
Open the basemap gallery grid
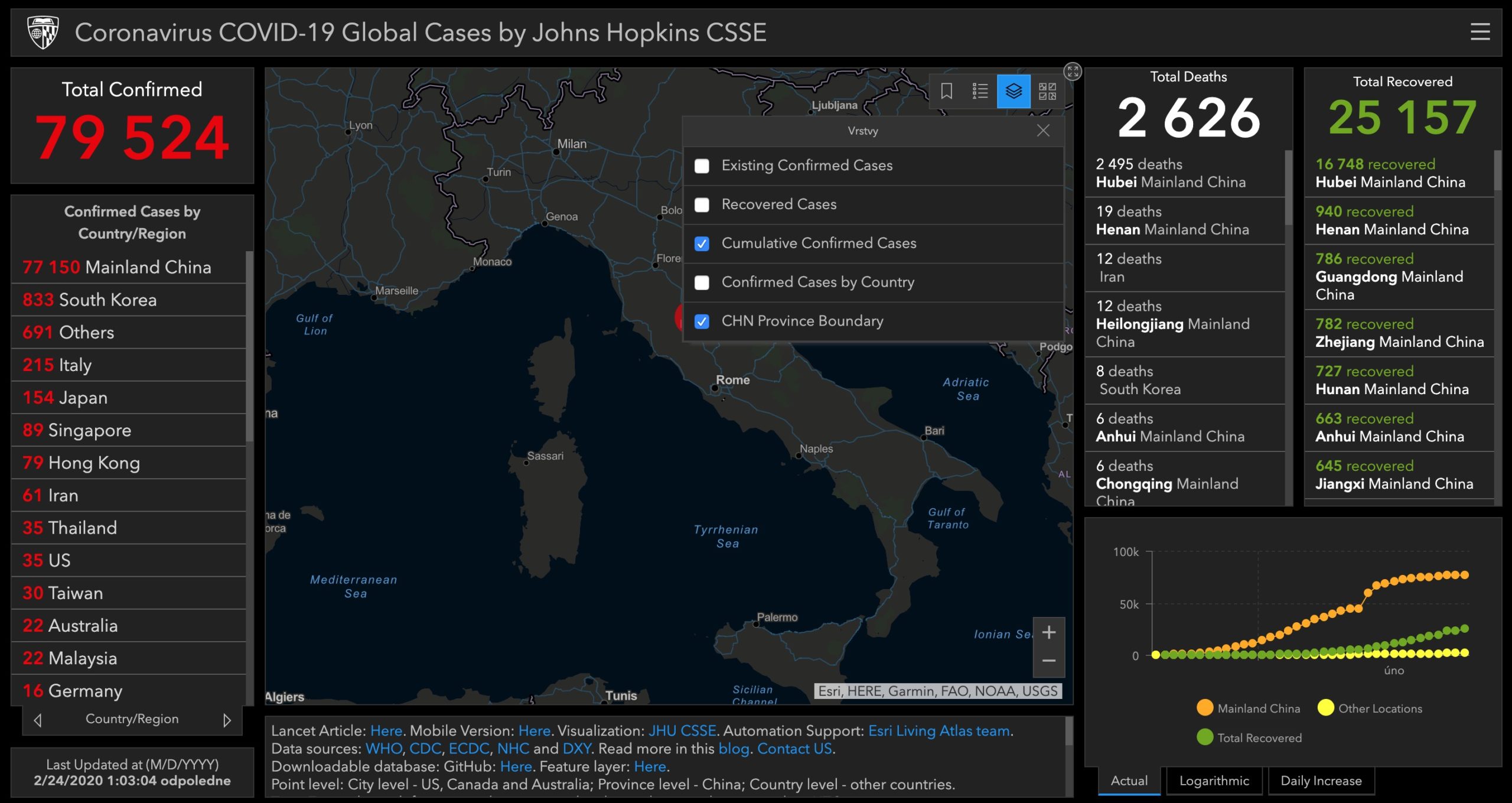1047,91
